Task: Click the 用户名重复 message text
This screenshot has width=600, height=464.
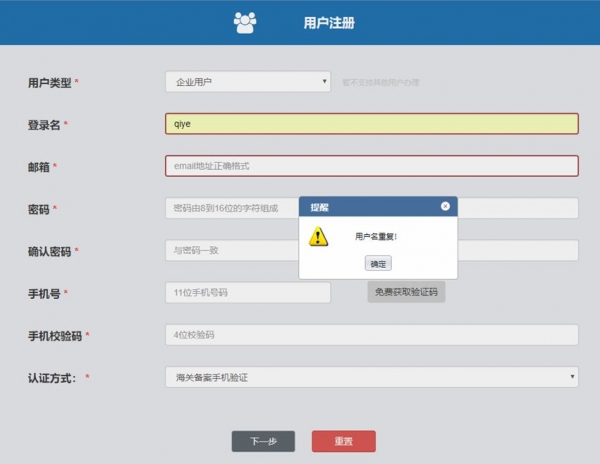Action: click(x=377, y=237)
